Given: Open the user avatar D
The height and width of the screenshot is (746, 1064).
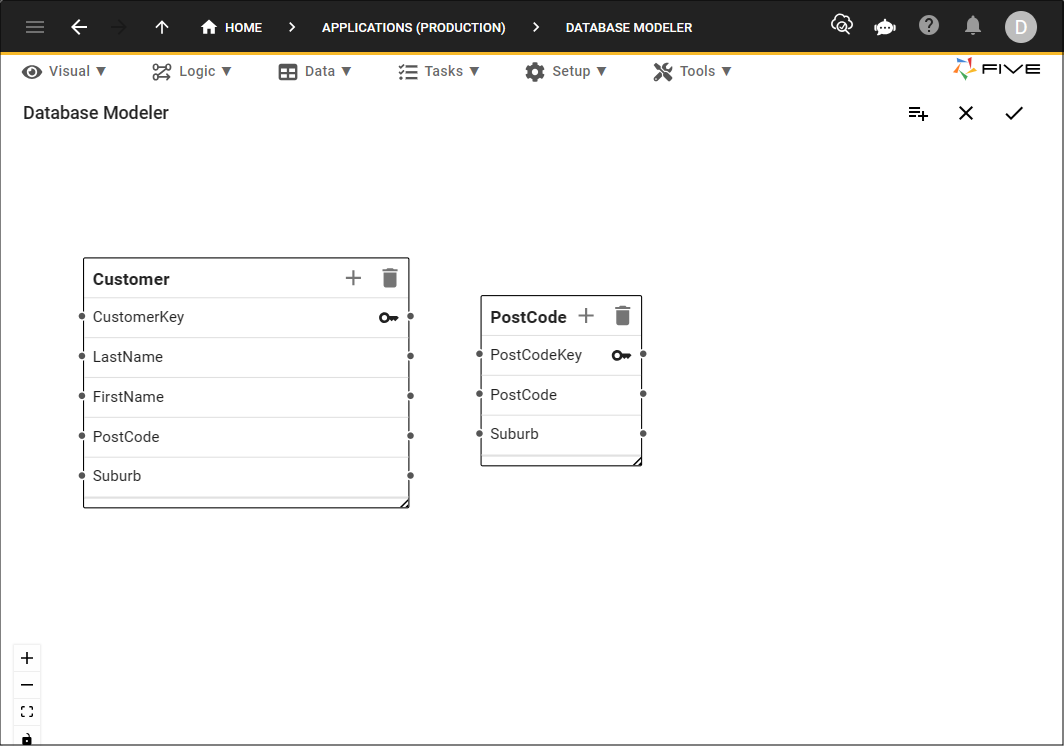Looking at the screenshot, I should 1021,27.
